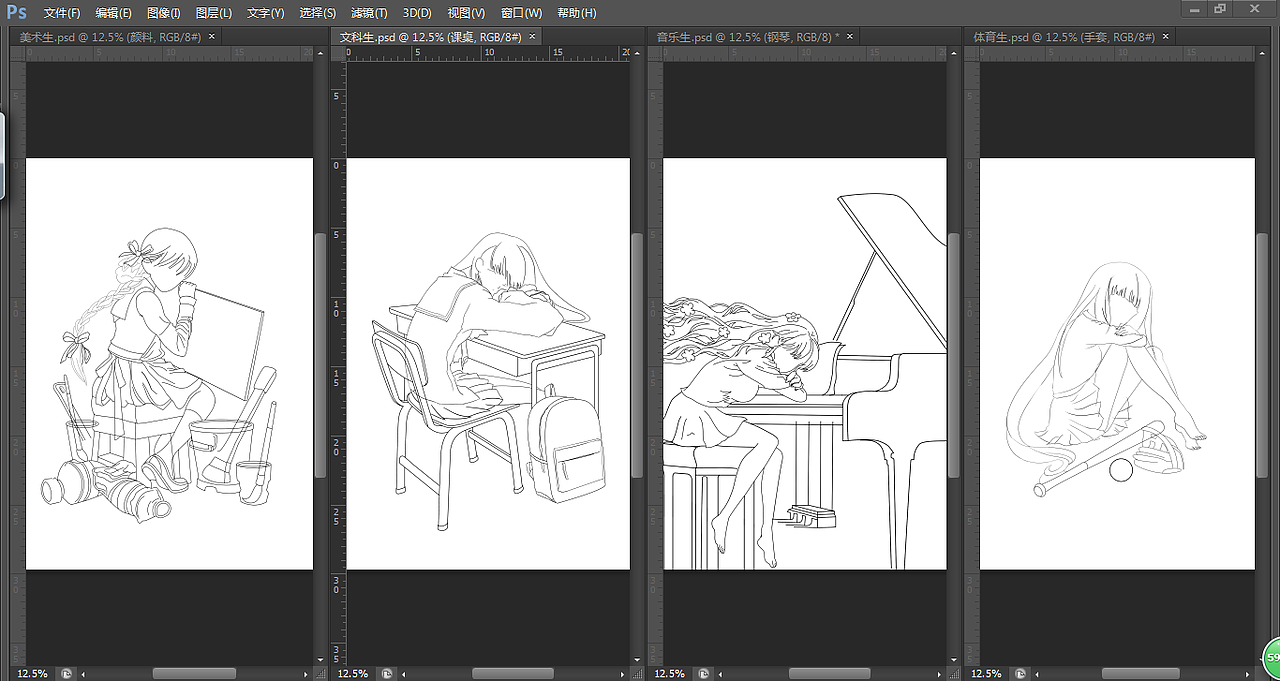Close the 文科生.psd tab

click(532, 36)
